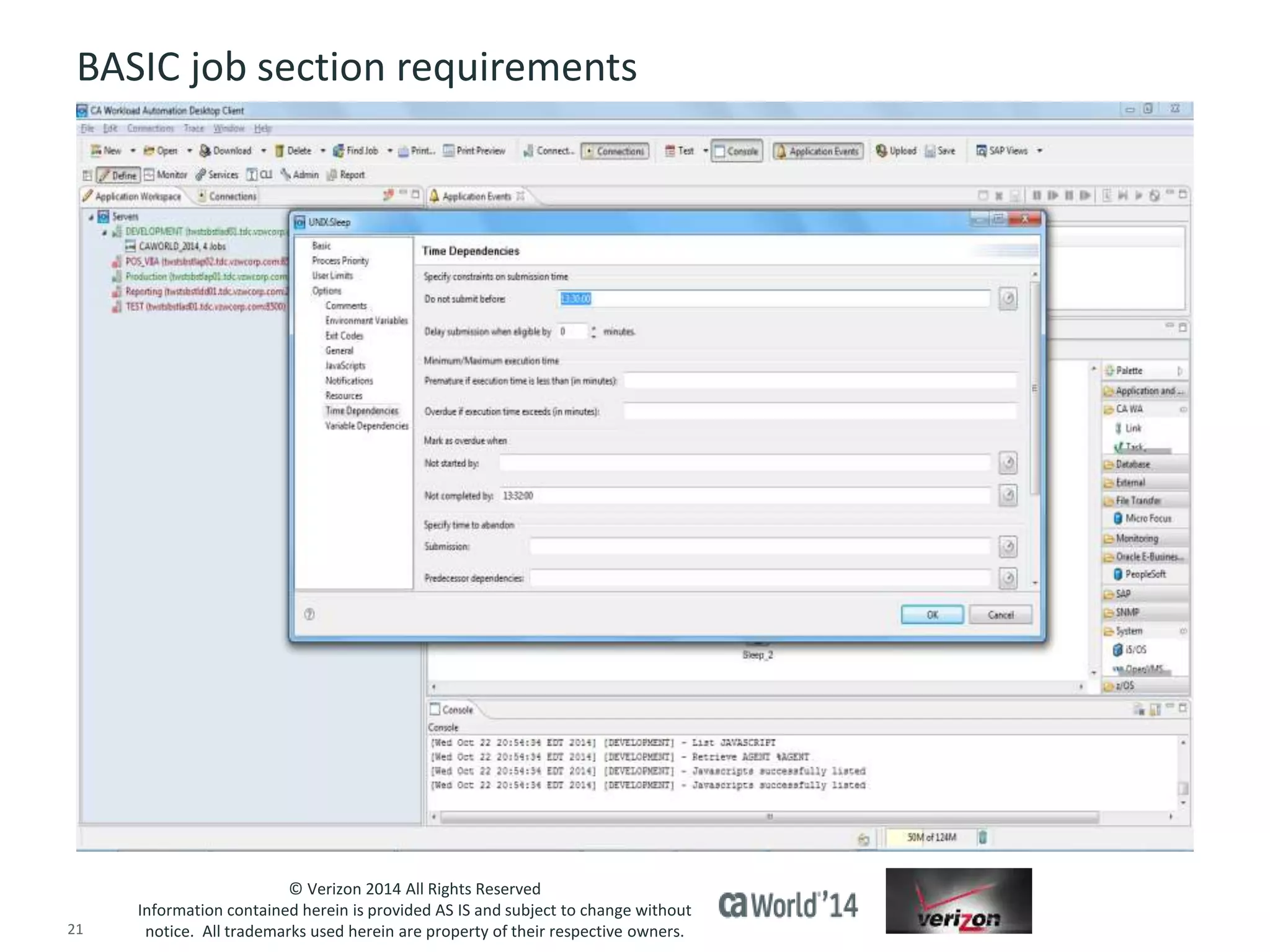Open the Admin perspective

point(300,175)
